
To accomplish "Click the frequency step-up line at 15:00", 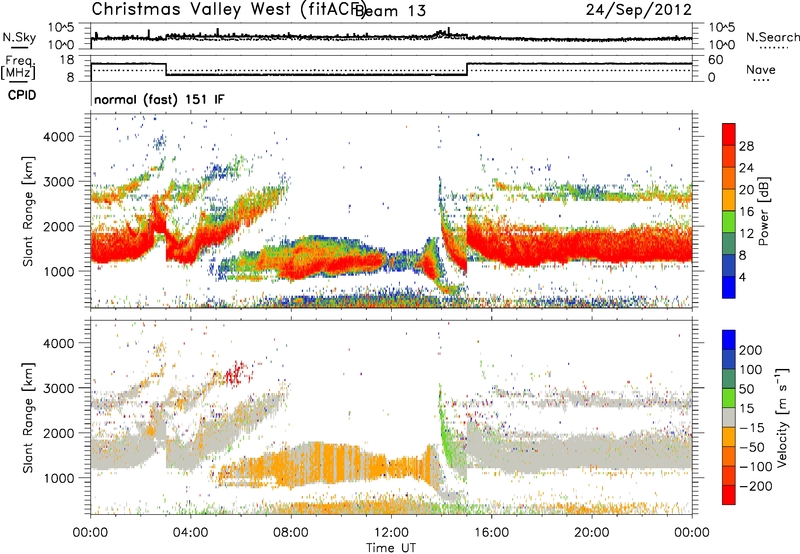I will click(467, 70).
